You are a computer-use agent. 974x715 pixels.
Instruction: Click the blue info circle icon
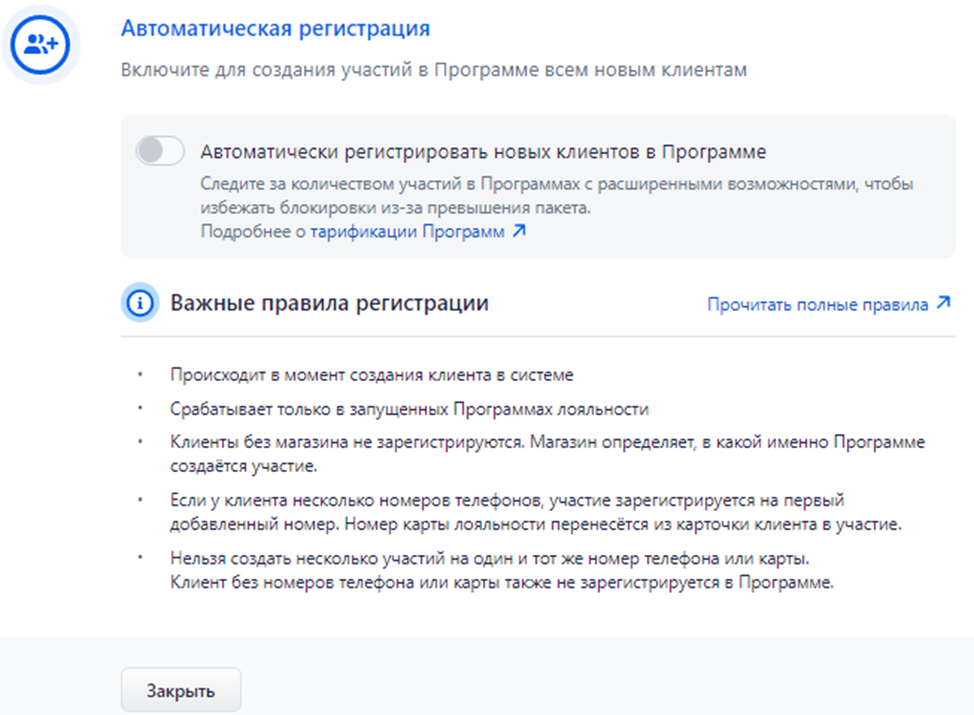[140, 303]
